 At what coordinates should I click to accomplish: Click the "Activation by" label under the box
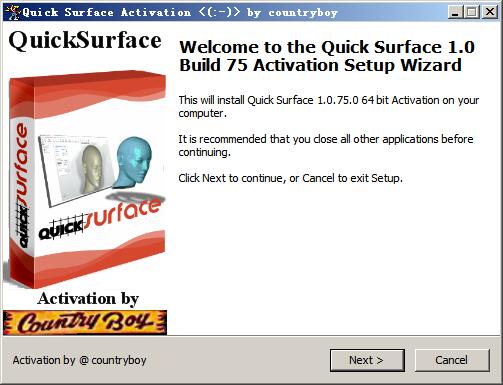click(88, 299)
